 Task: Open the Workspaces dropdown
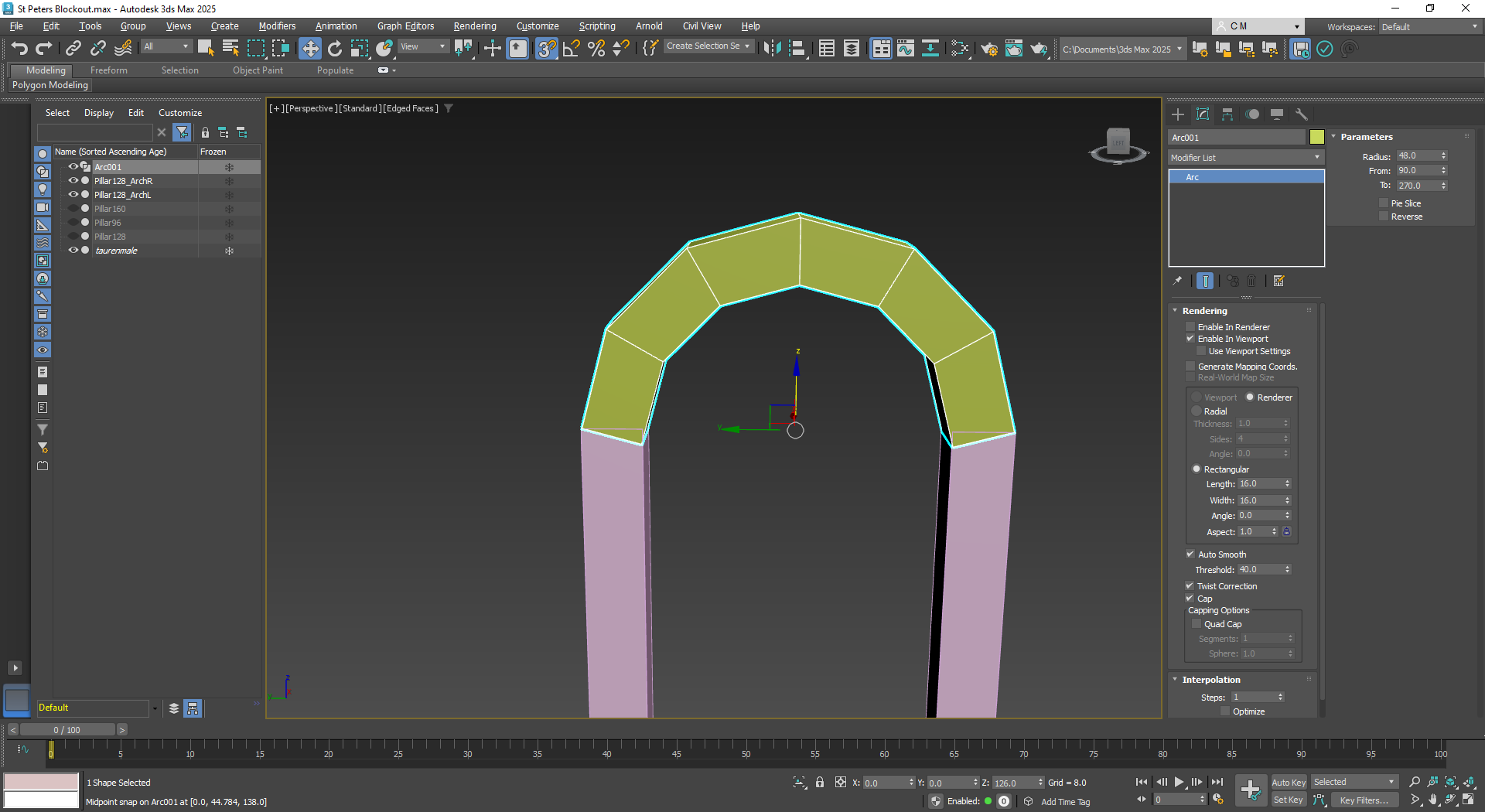1427,26
